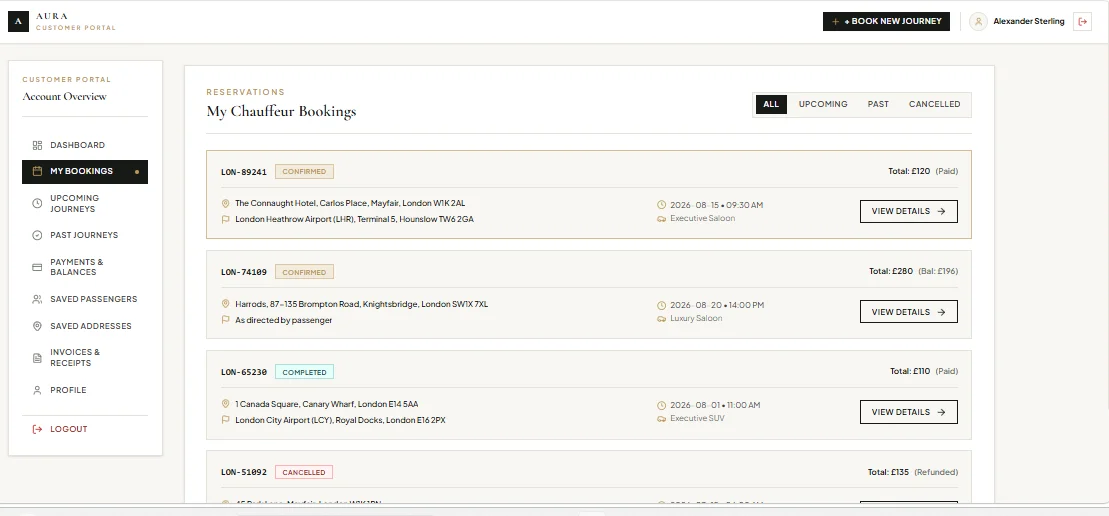Click clock icon beside 2026-08-15 09:30 AM
Viewport: 1109px width, 516px height.
pyautogui.click(x=661, y=205)
